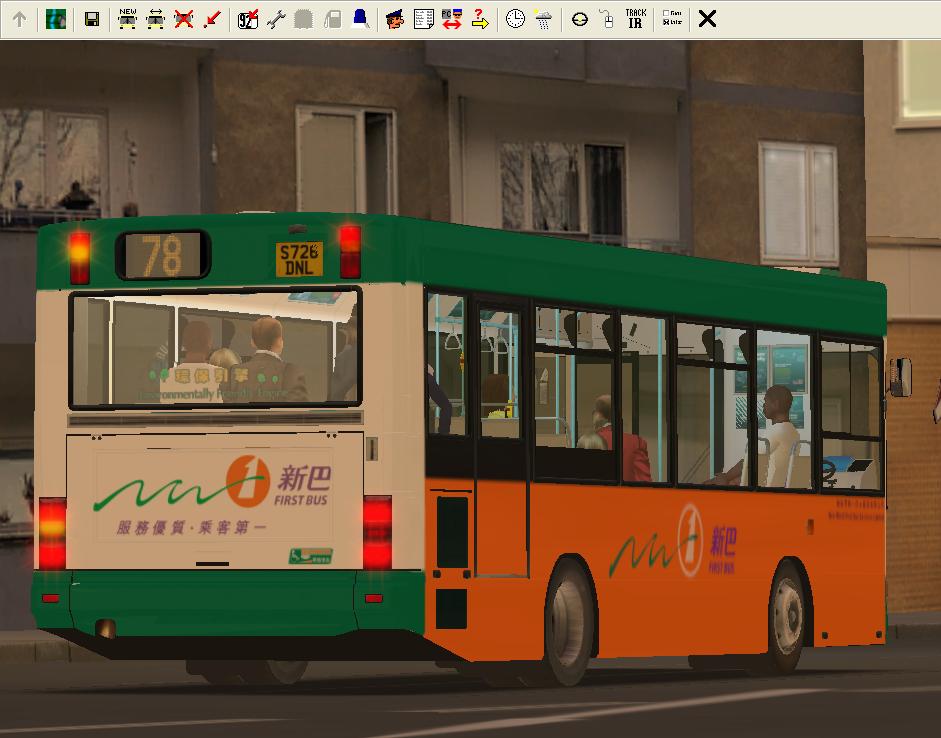Viewport: 941px width, 738px height.
Task: Save the situation with the floppy disk icon
Action: [92, 19]
